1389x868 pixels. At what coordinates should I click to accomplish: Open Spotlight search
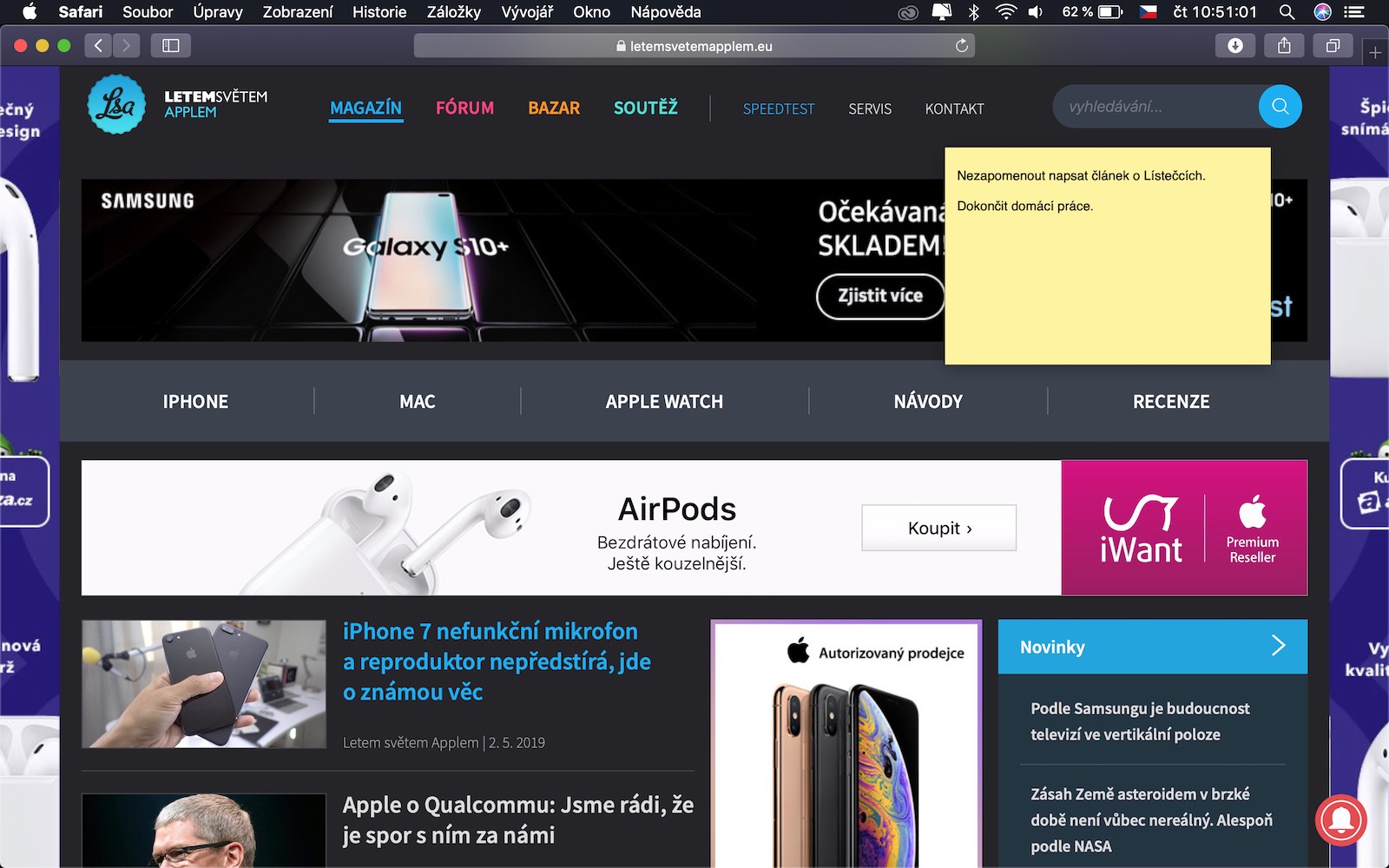pyautogui.click(x=1287, y=12)
